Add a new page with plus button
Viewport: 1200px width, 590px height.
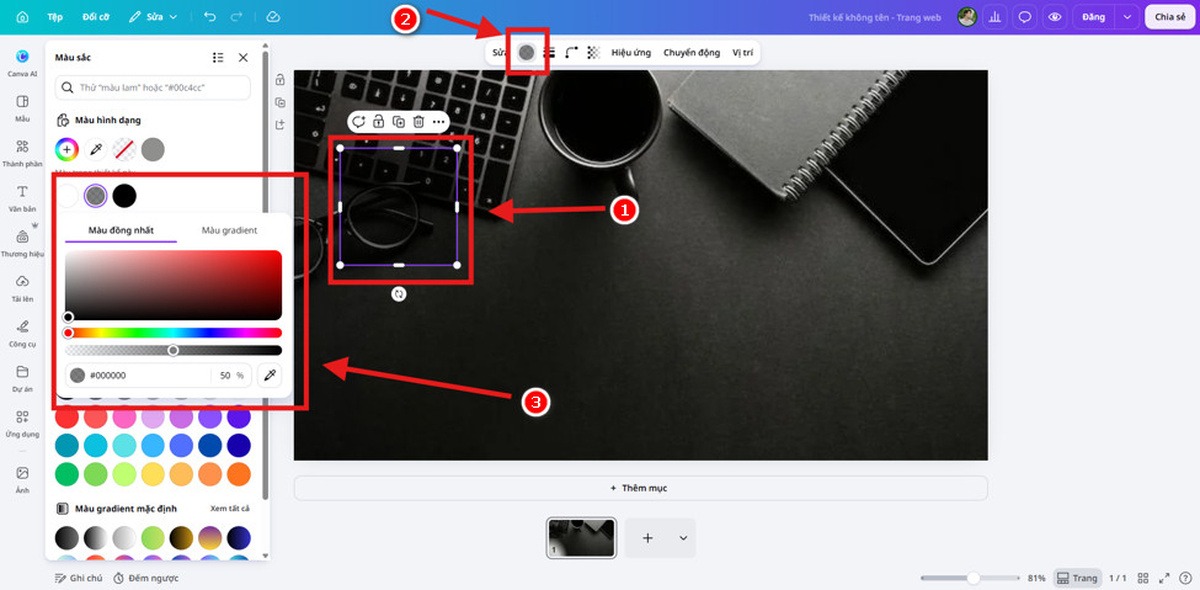point(647,538)
